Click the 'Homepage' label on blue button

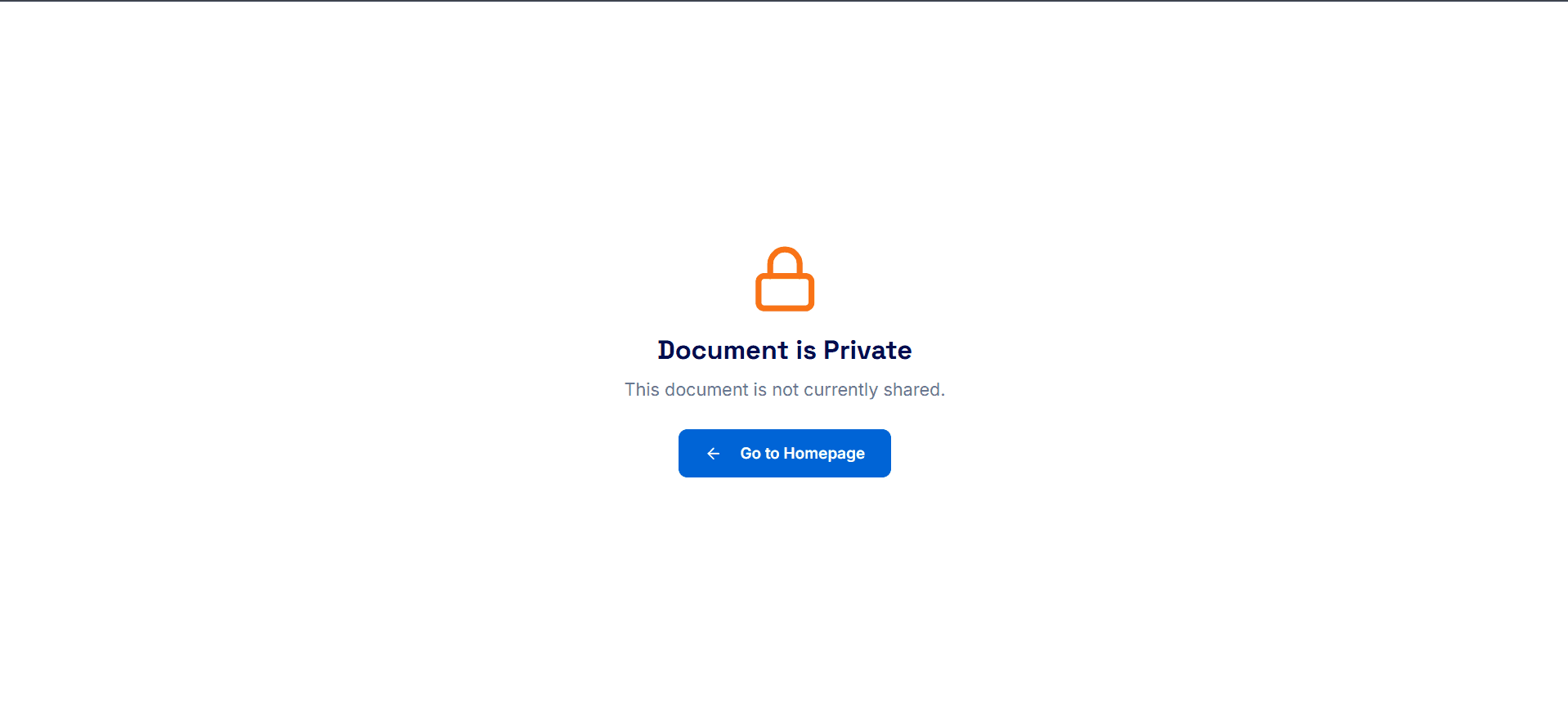coord(824,454)
